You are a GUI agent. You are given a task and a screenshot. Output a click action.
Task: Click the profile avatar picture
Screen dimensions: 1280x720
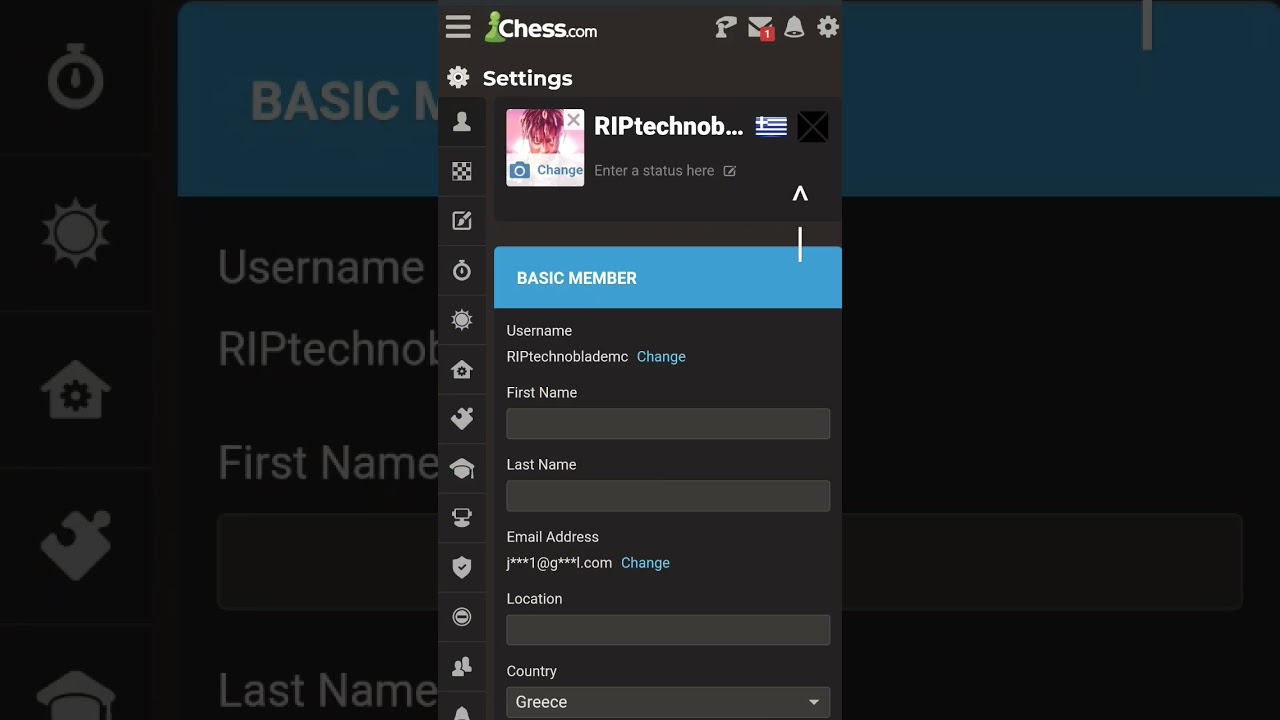pos(545,147)
